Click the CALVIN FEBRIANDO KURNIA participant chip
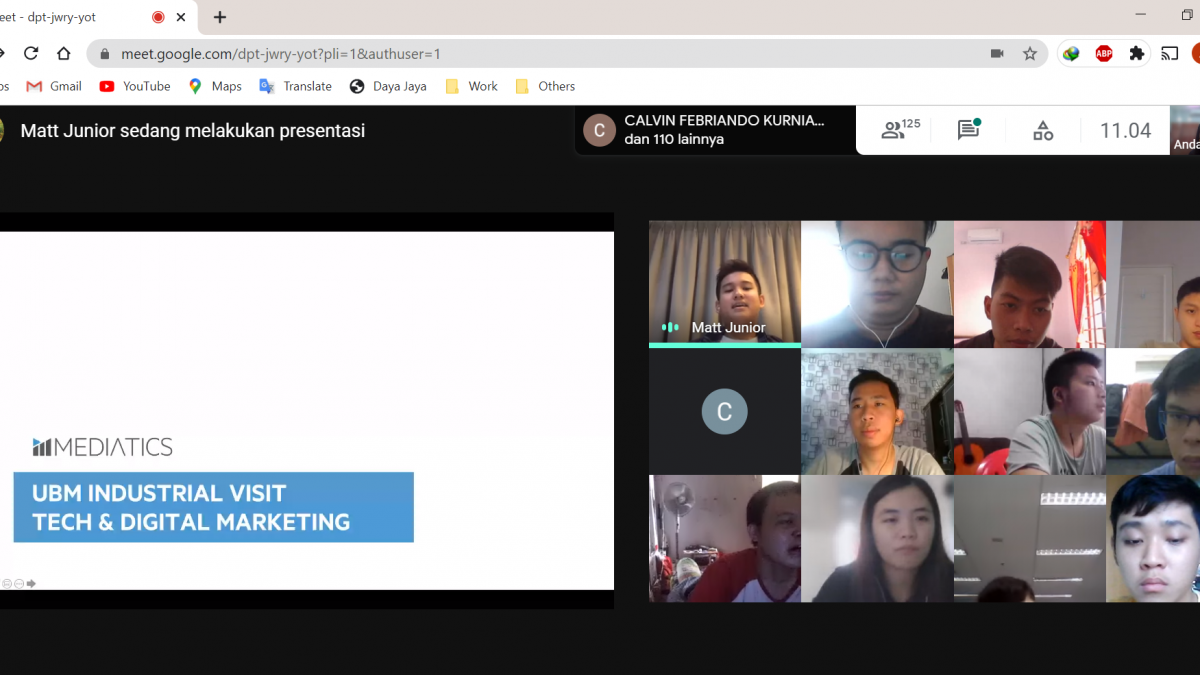The width and height of the screenshot is (1200, 675). [x=715, y=130]
